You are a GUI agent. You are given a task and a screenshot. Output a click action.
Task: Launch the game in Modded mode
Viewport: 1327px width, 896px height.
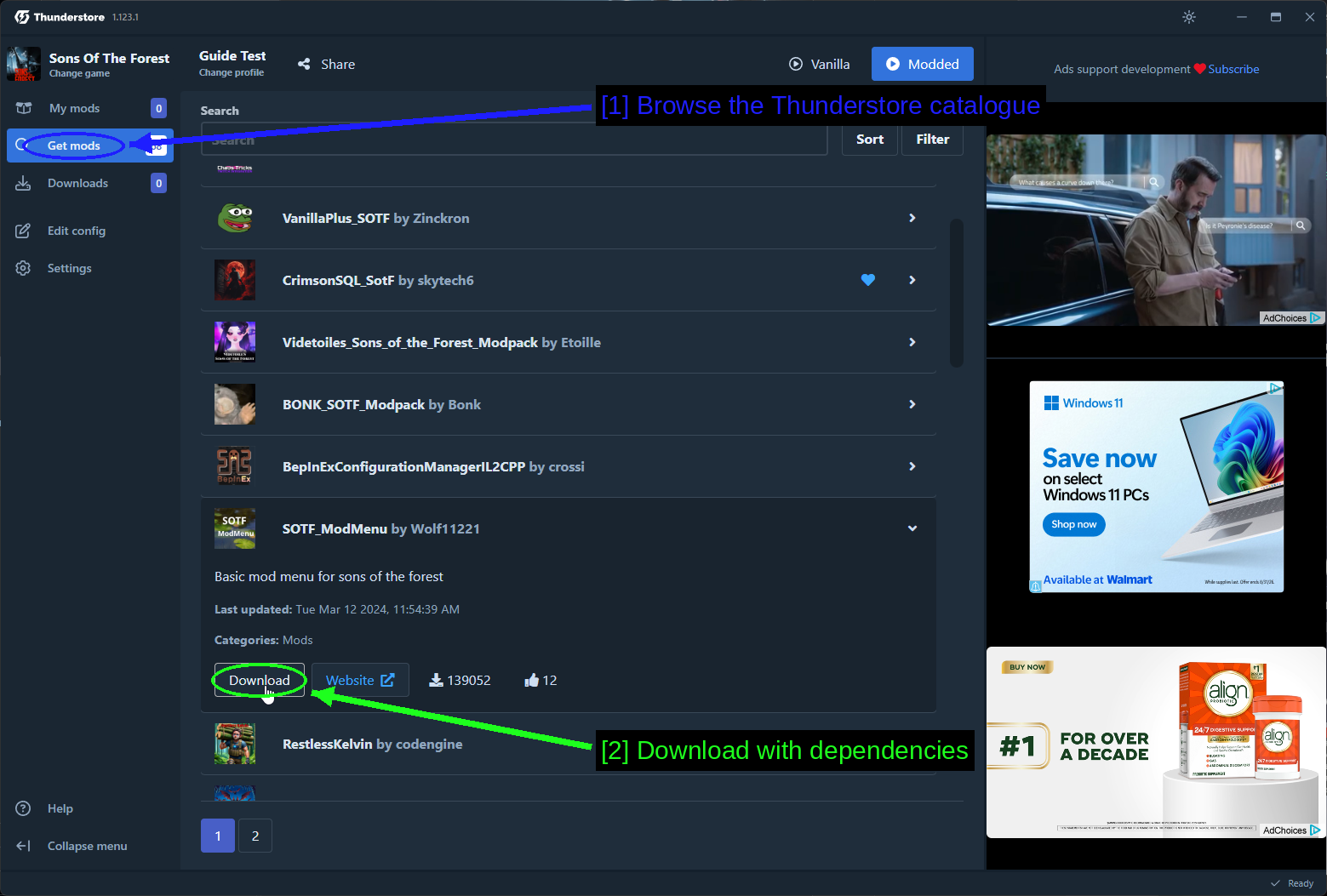pos(923,64)
